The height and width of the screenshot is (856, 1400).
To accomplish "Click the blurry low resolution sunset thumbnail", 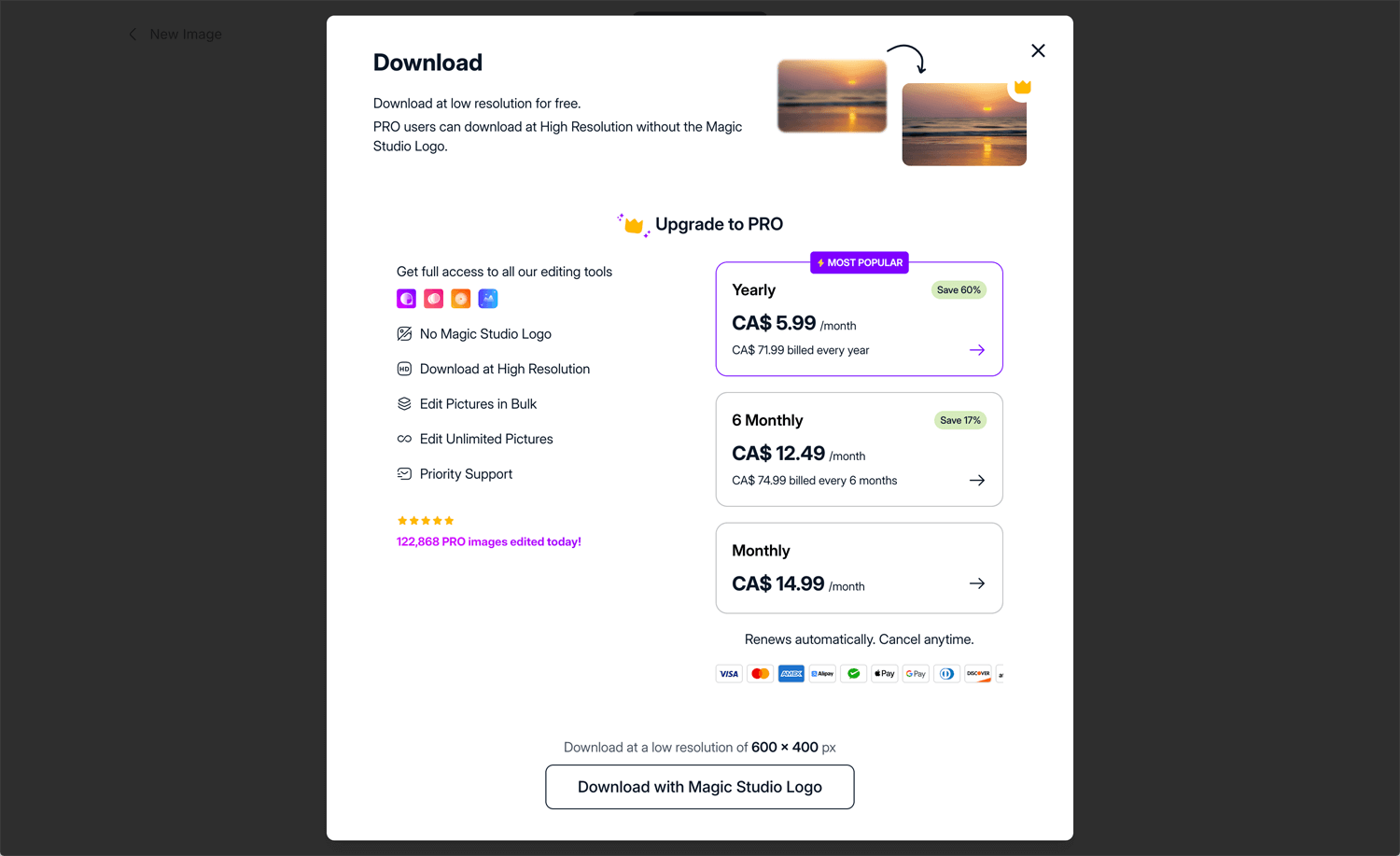I will (832, 95).
